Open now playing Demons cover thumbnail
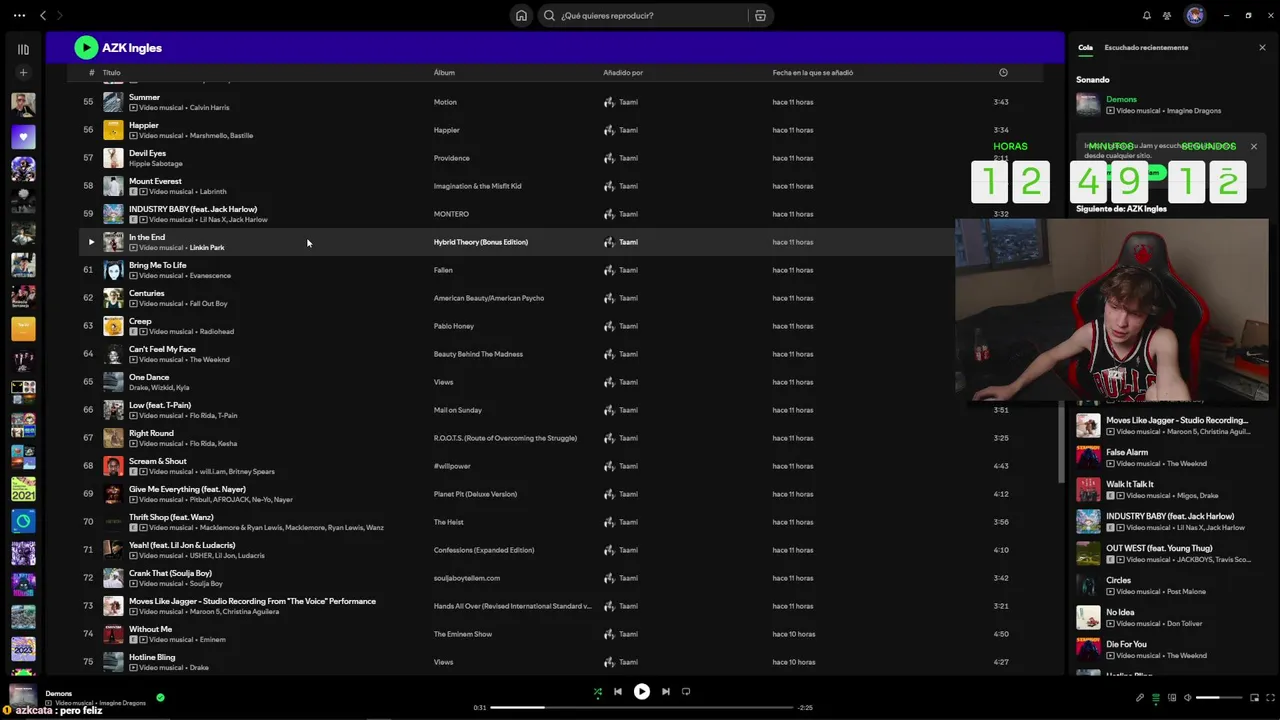Screen dimensions: 1280x720 (x=23, y=696)
